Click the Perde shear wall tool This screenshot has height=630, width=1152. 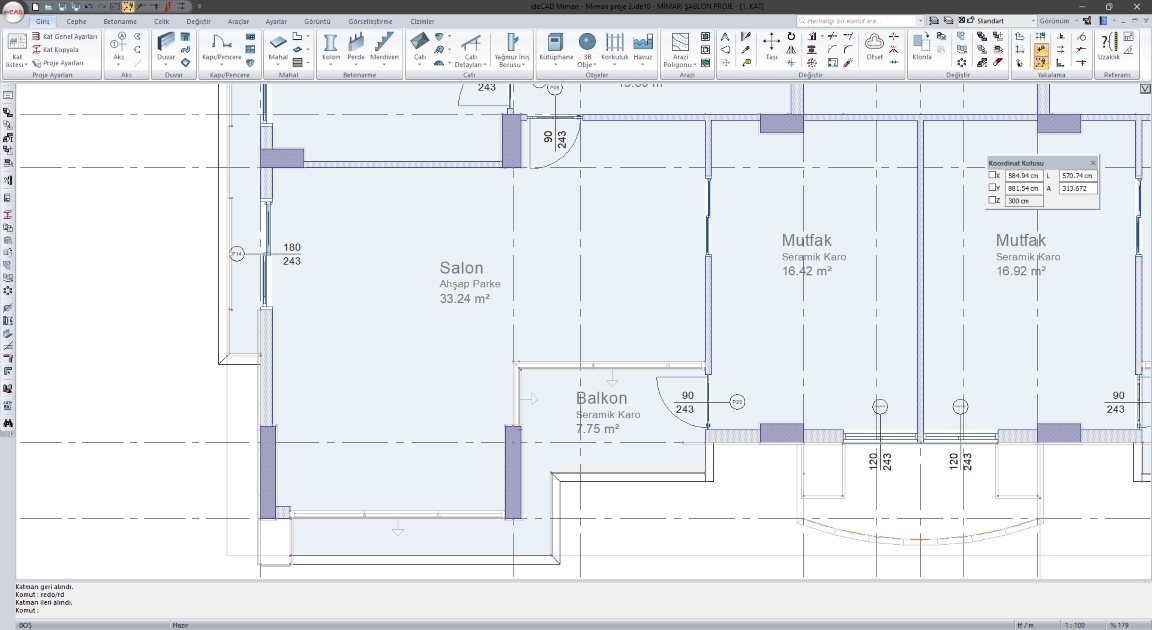(x=356, y=45)
